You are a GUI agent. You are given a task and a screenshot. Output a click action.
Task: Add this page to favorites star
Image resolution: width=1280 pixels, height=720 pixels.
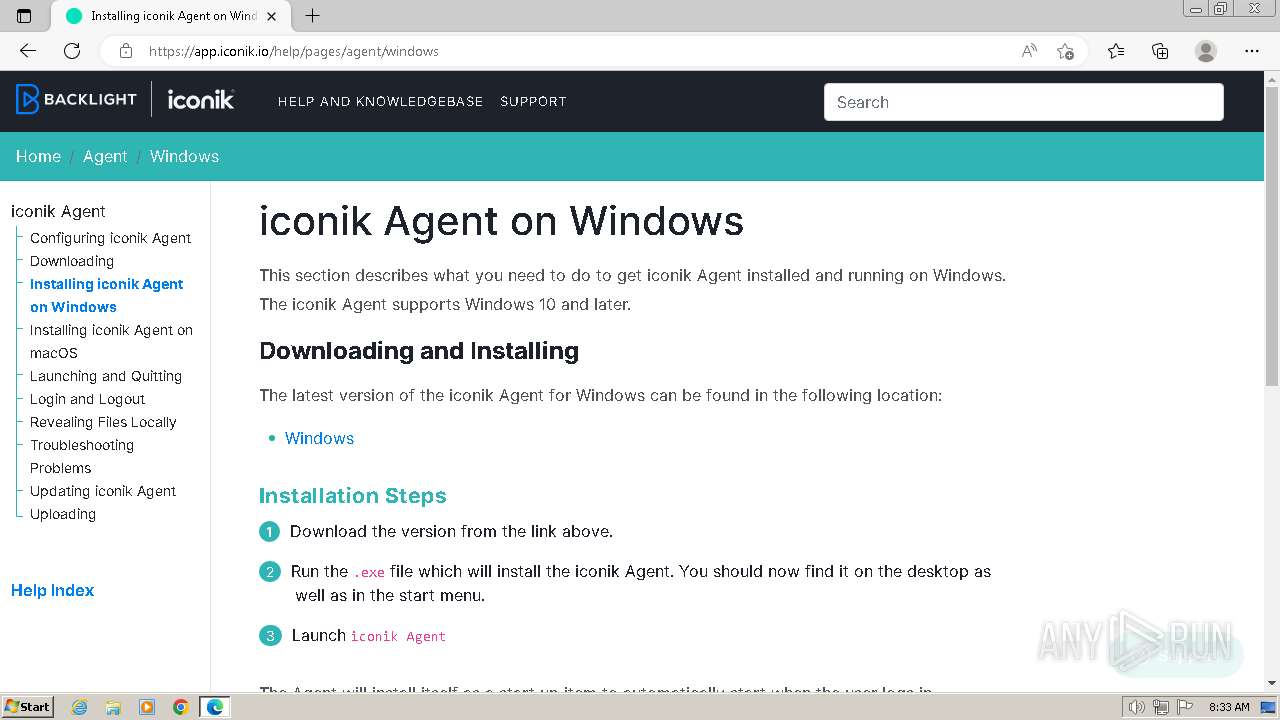(x=1065, y=51)
